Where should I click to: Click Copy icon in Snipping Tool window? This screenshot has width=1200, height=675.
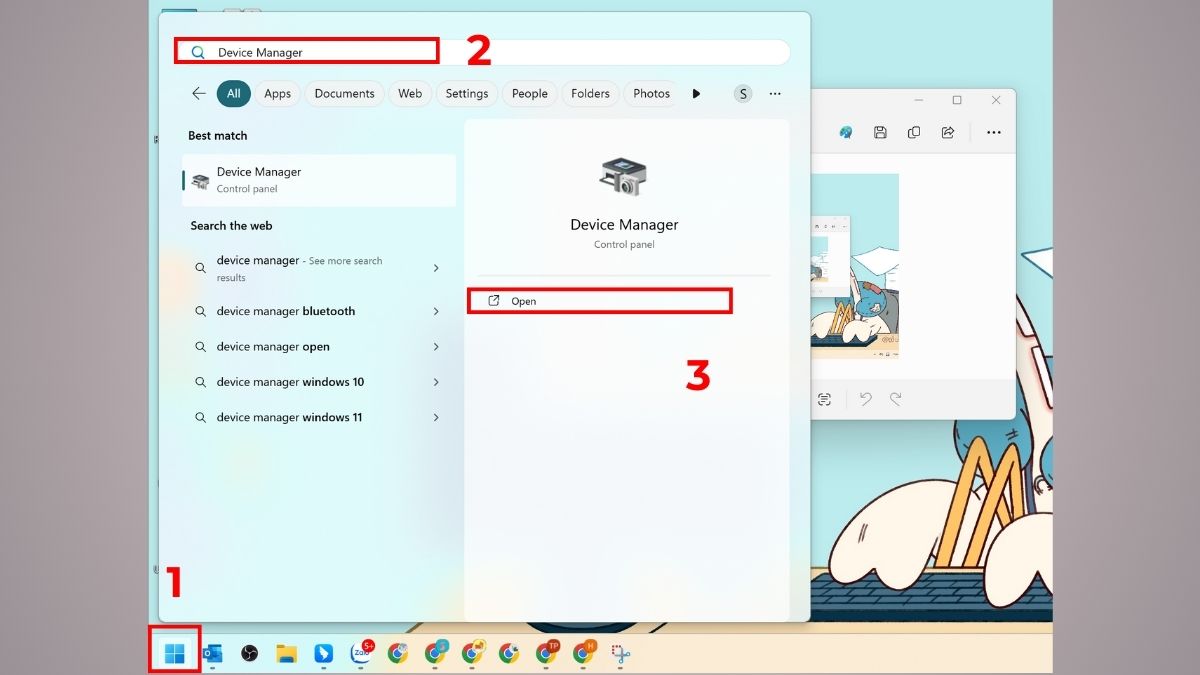pyautogui.click(x=914, y=132)
